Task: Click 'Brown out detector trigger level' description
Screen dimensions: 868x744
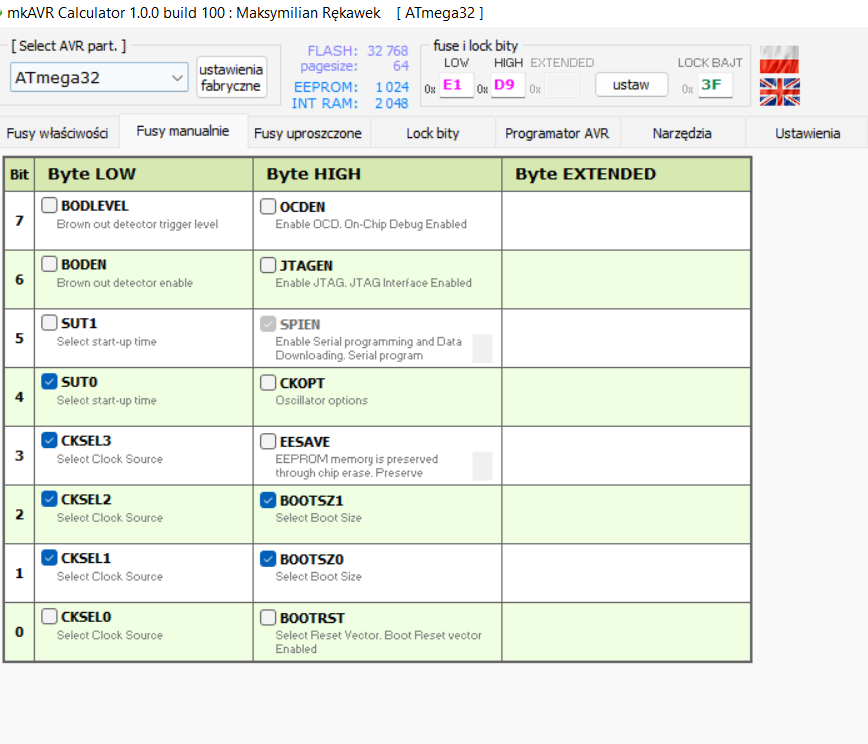Action: [137, 224]
